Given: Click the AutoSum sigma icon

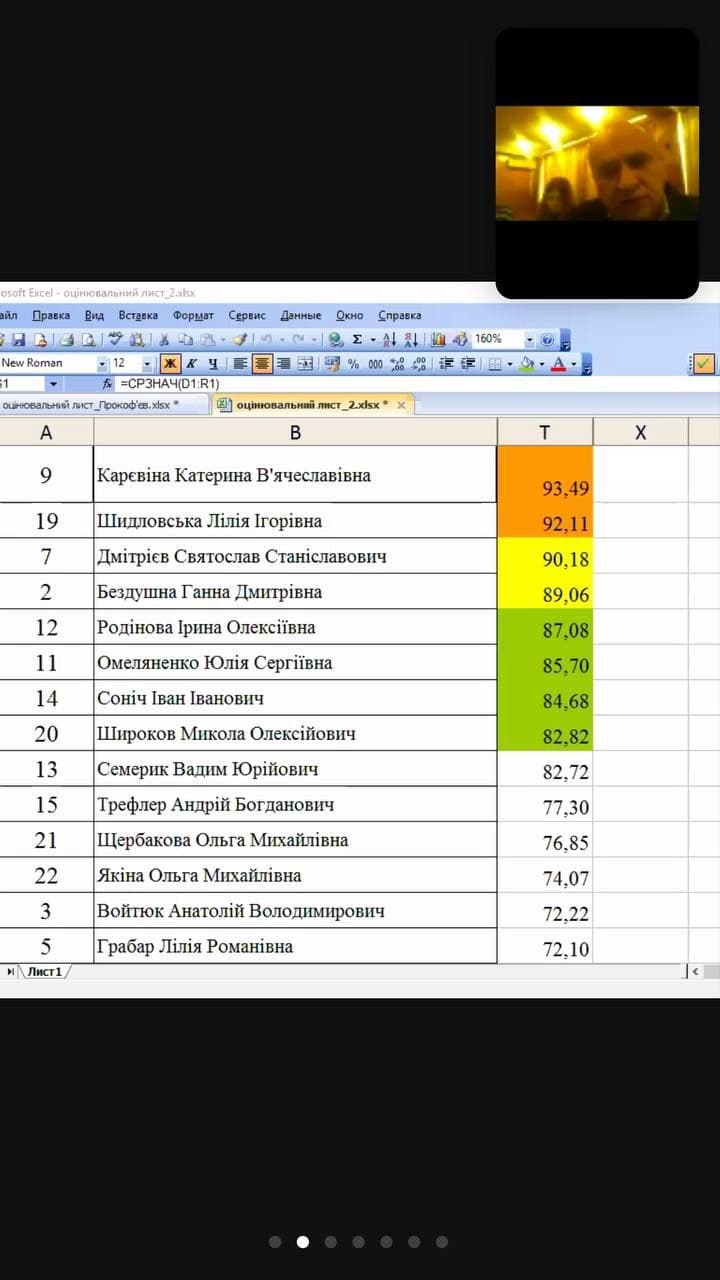Looking at the screenshot, I should 357,340.
